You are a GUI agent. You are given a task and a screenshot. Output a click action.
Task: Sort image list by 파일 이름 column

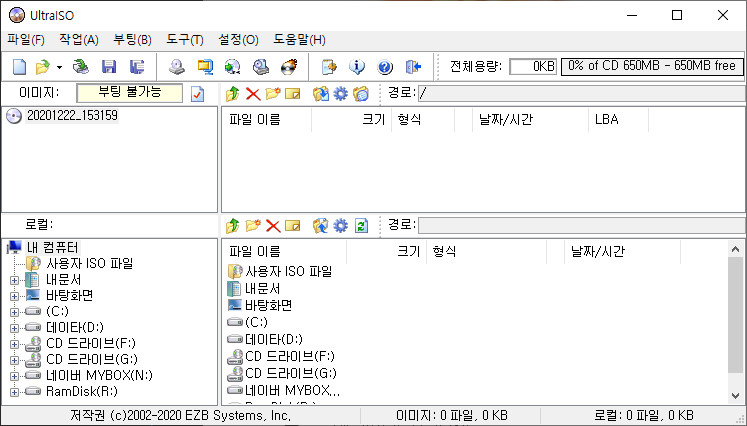tap(266, 120)
